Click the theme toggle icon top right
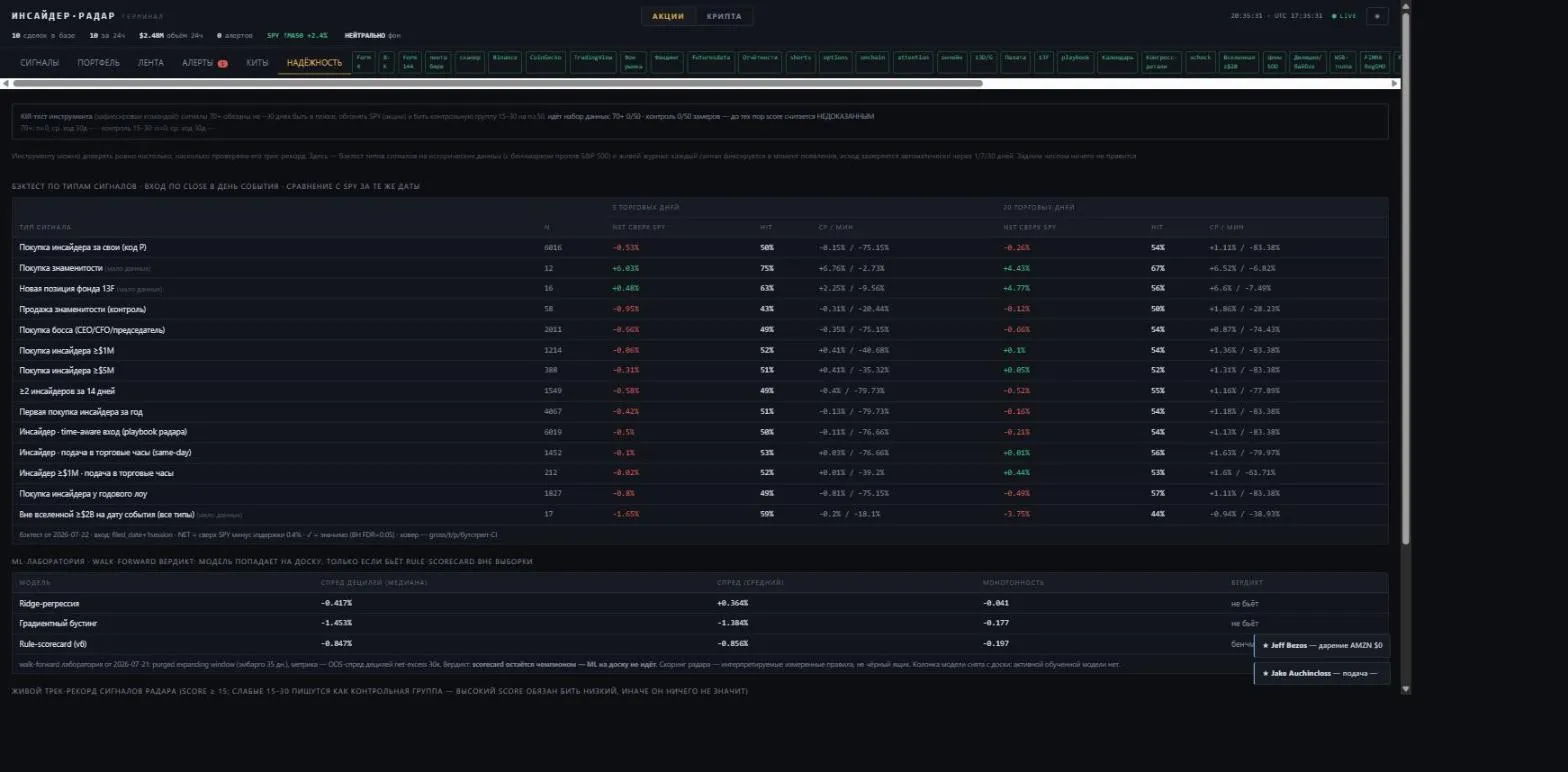The width and height of the screenshot is (1568, 772). [1377, 16]
